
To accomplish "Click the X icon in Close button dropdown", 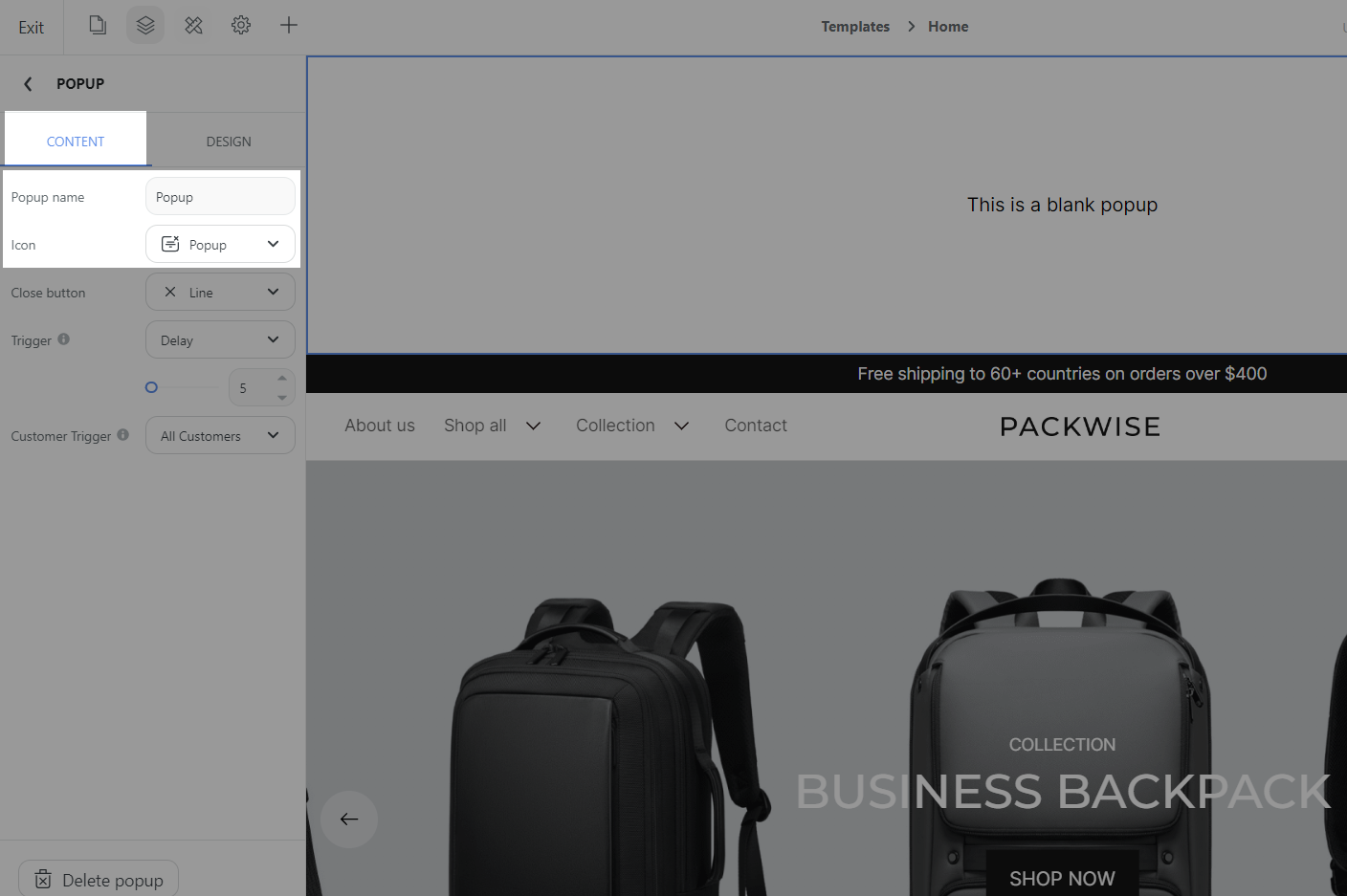I will 170,292.
